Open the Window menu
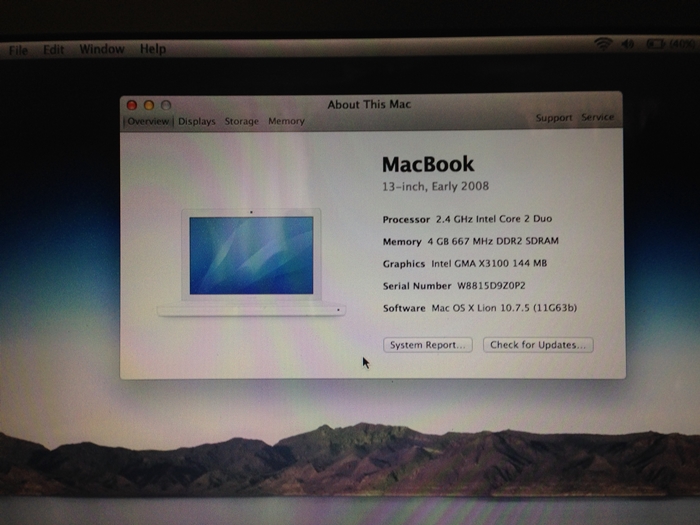This screenshot has width=700, height=525. [102, 49]
